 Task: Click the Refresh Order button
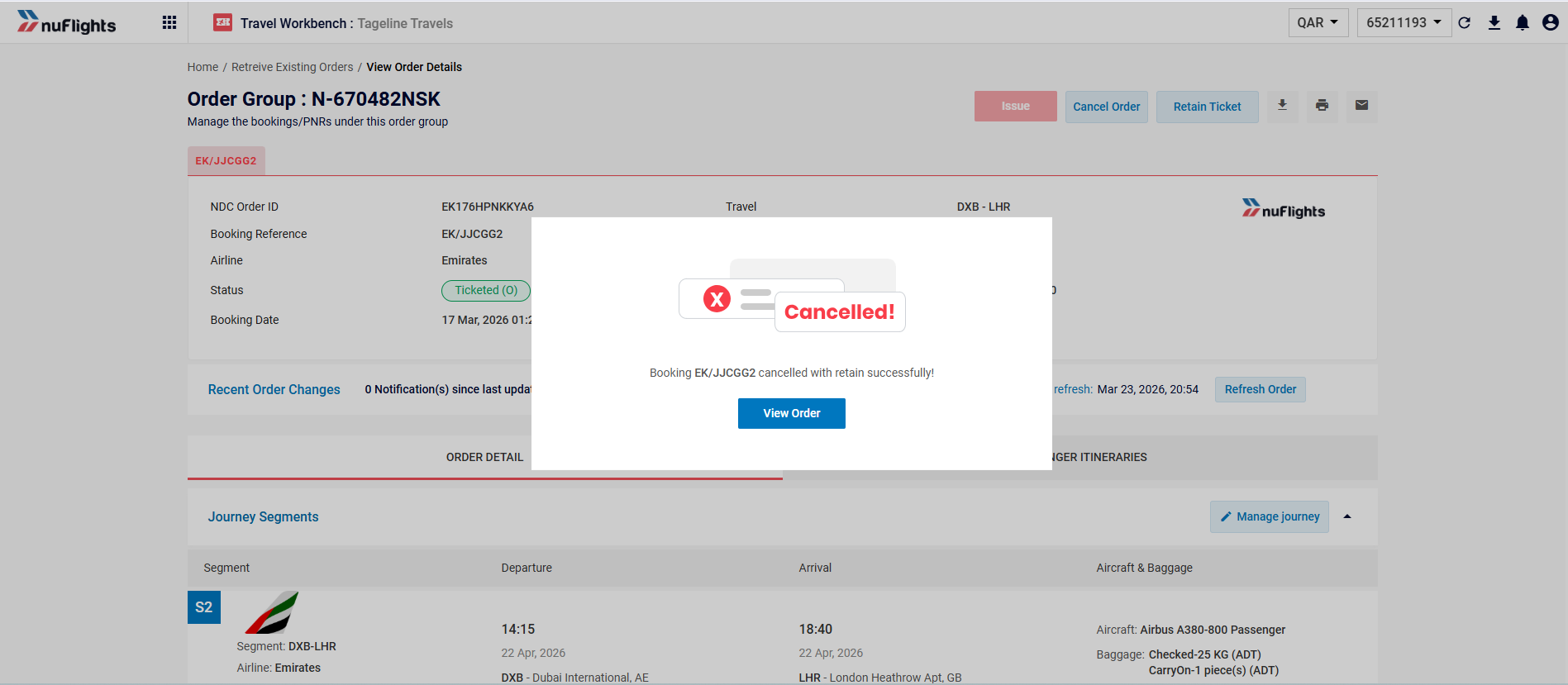coord(1260,389)
